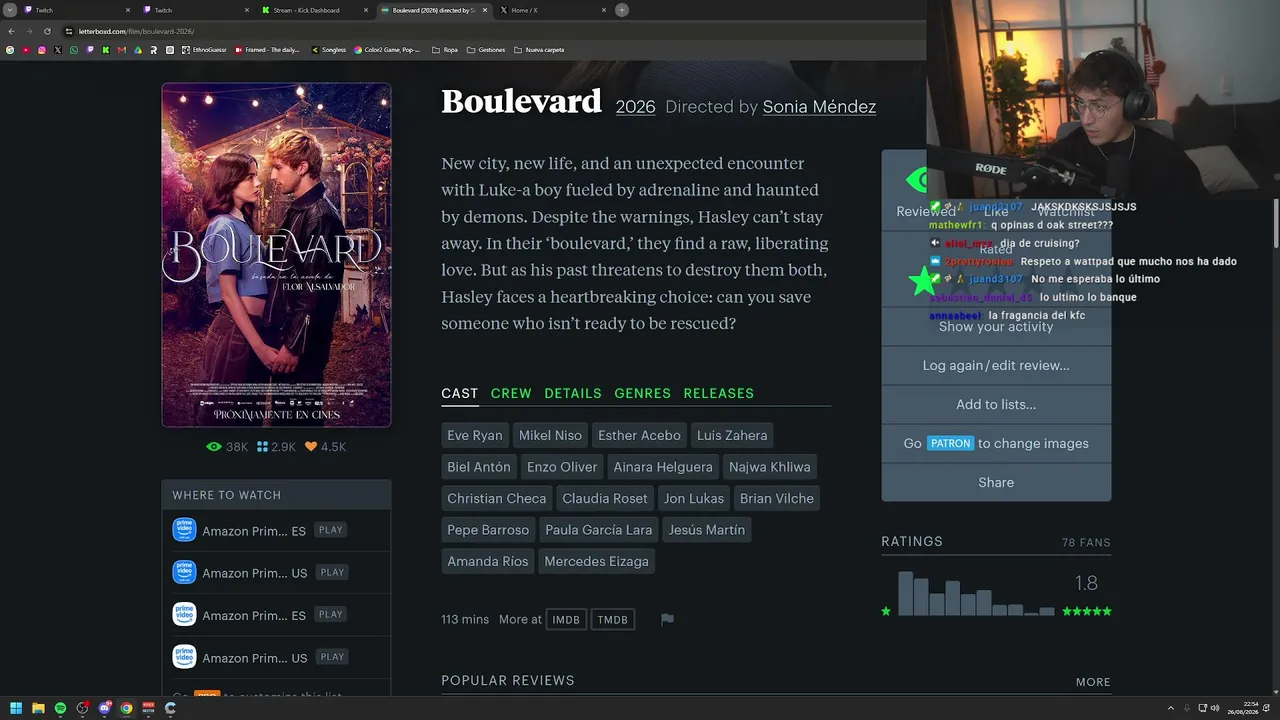Switch to the Stream - Kick Dashboard tab
This screenshot has width=1280, height=720.
(315, 10)
